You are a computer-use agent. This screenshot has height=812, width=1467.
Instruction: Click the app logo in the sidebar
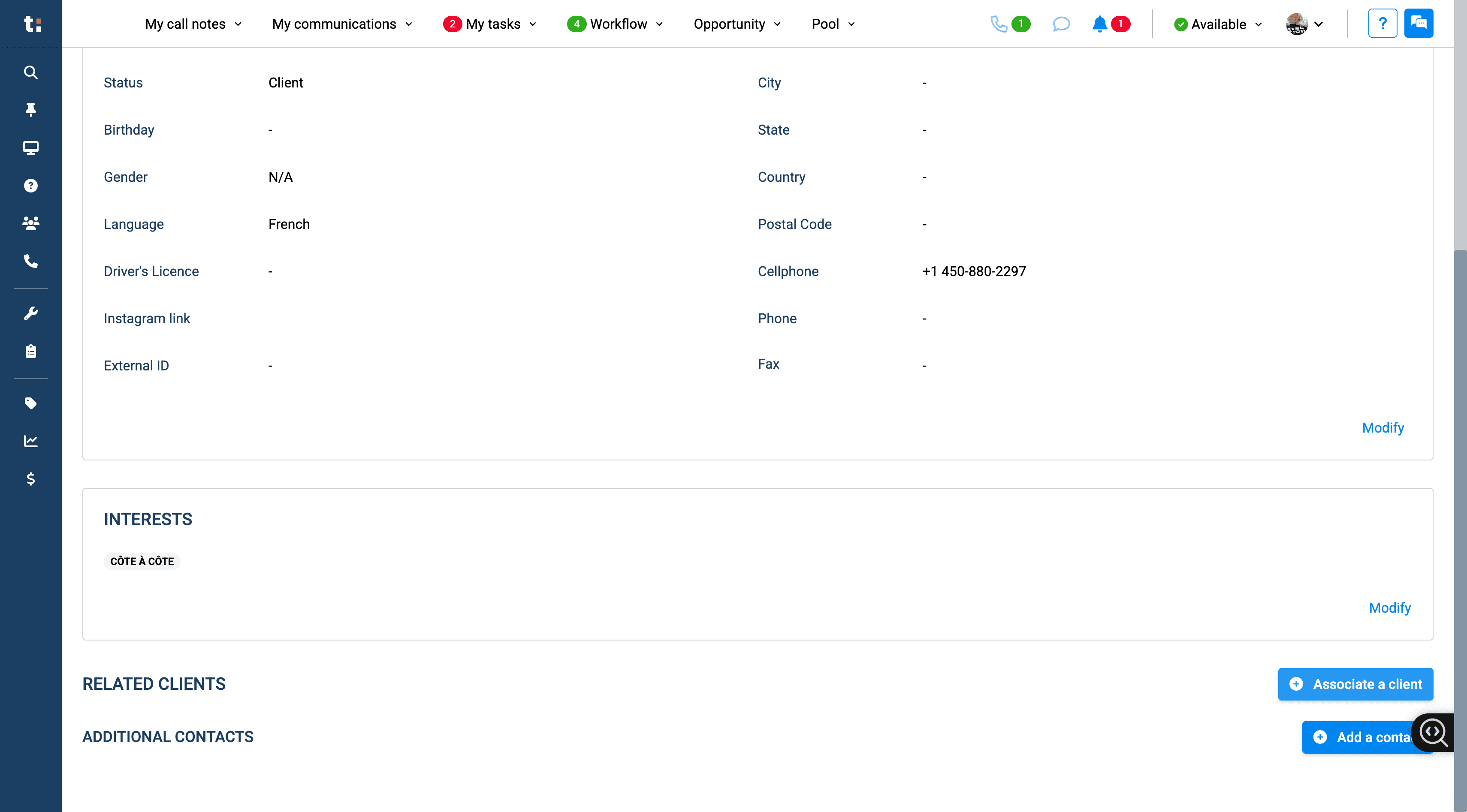point(33,24)
